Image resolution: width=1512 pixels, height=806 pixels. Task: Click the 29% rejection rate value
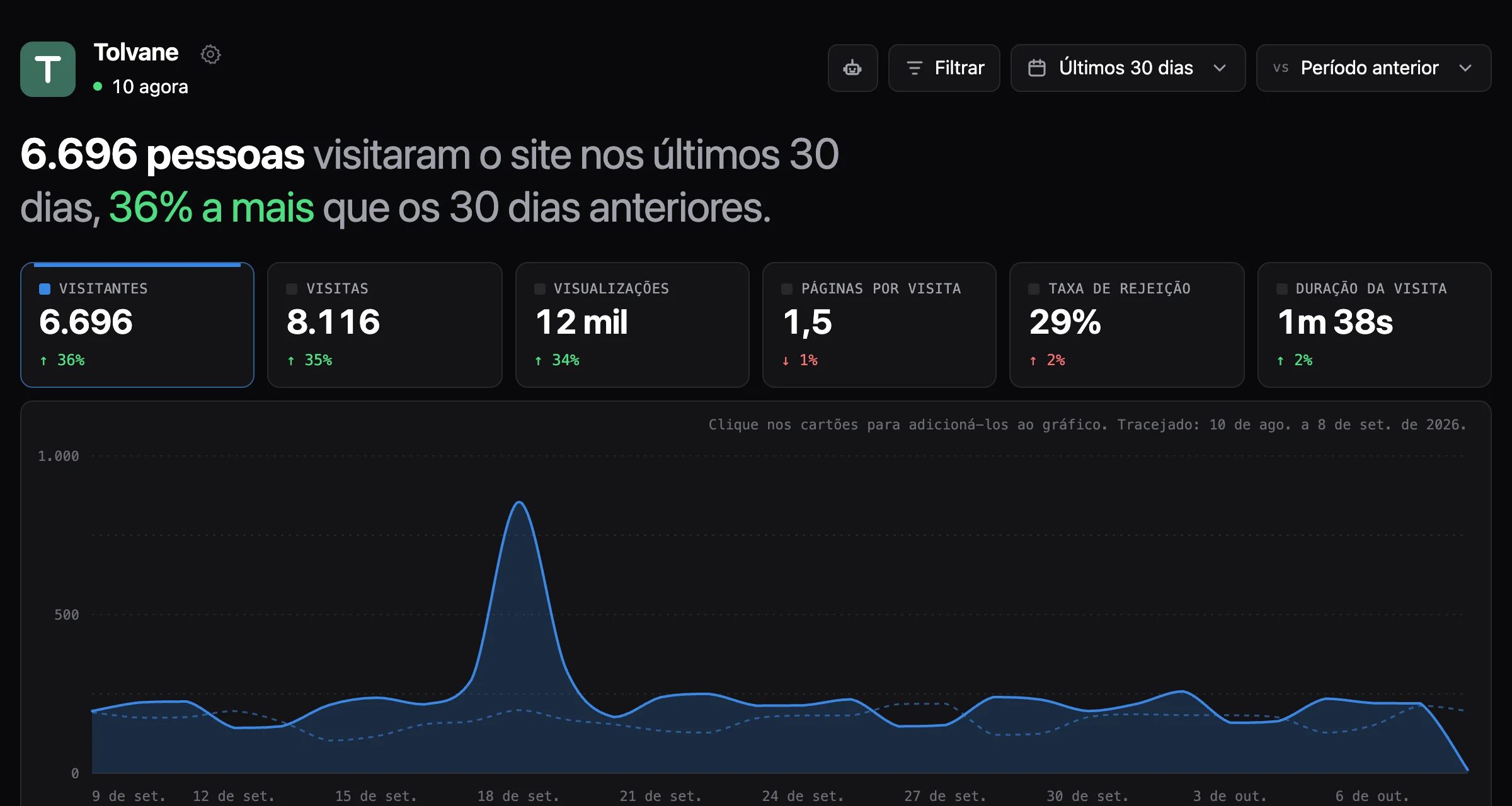[x=1065, y=322]
